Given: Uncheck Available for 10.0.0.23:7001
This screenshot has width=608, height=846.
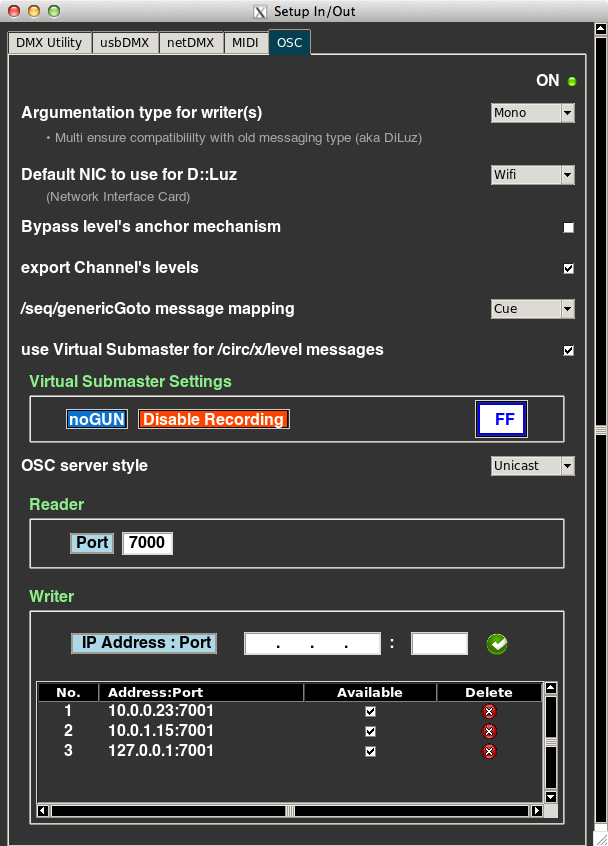Looking at the screenshot, I should pos(370,711).
